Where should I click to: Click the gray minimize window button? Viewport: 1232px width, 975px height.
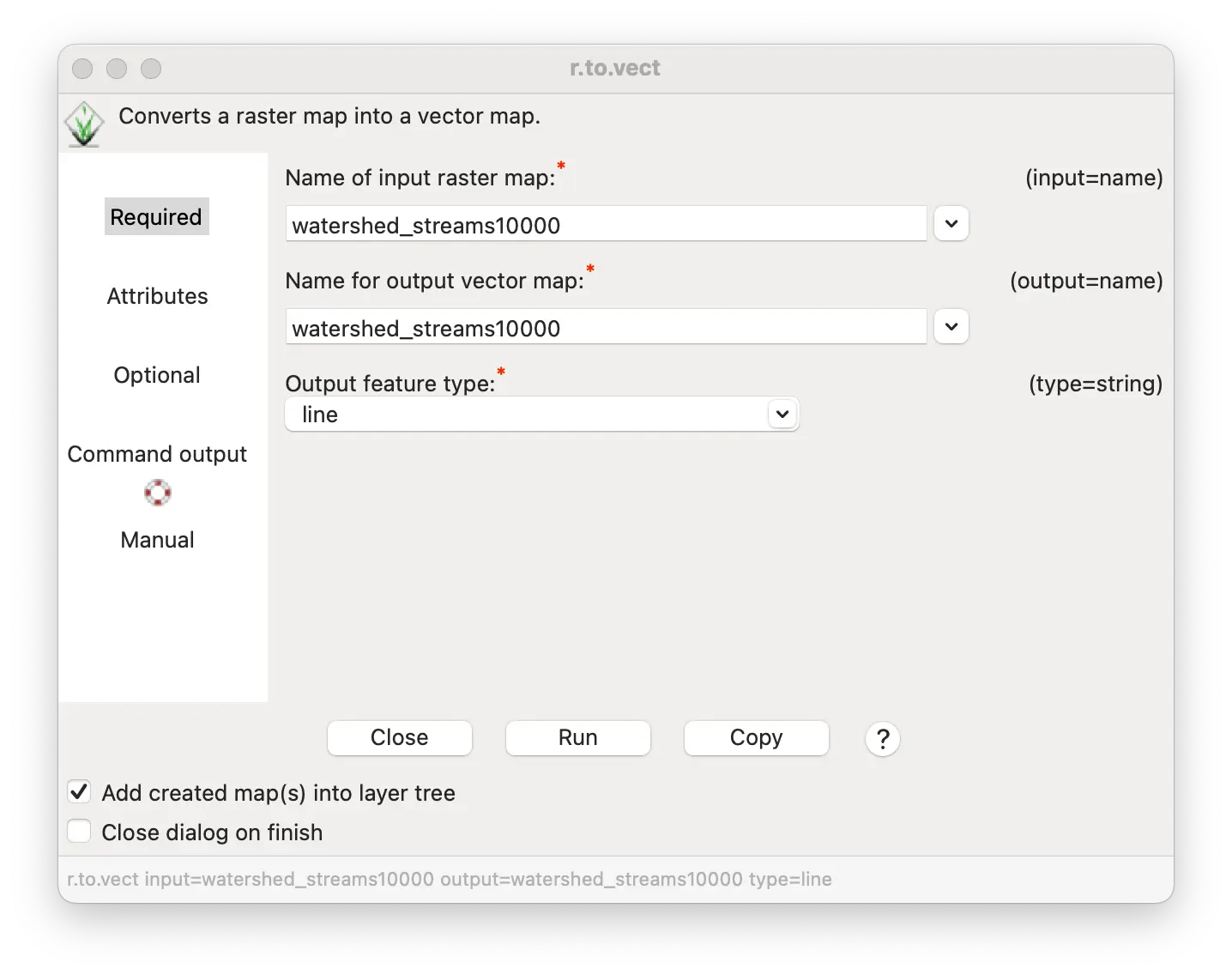tap(117, 69)
